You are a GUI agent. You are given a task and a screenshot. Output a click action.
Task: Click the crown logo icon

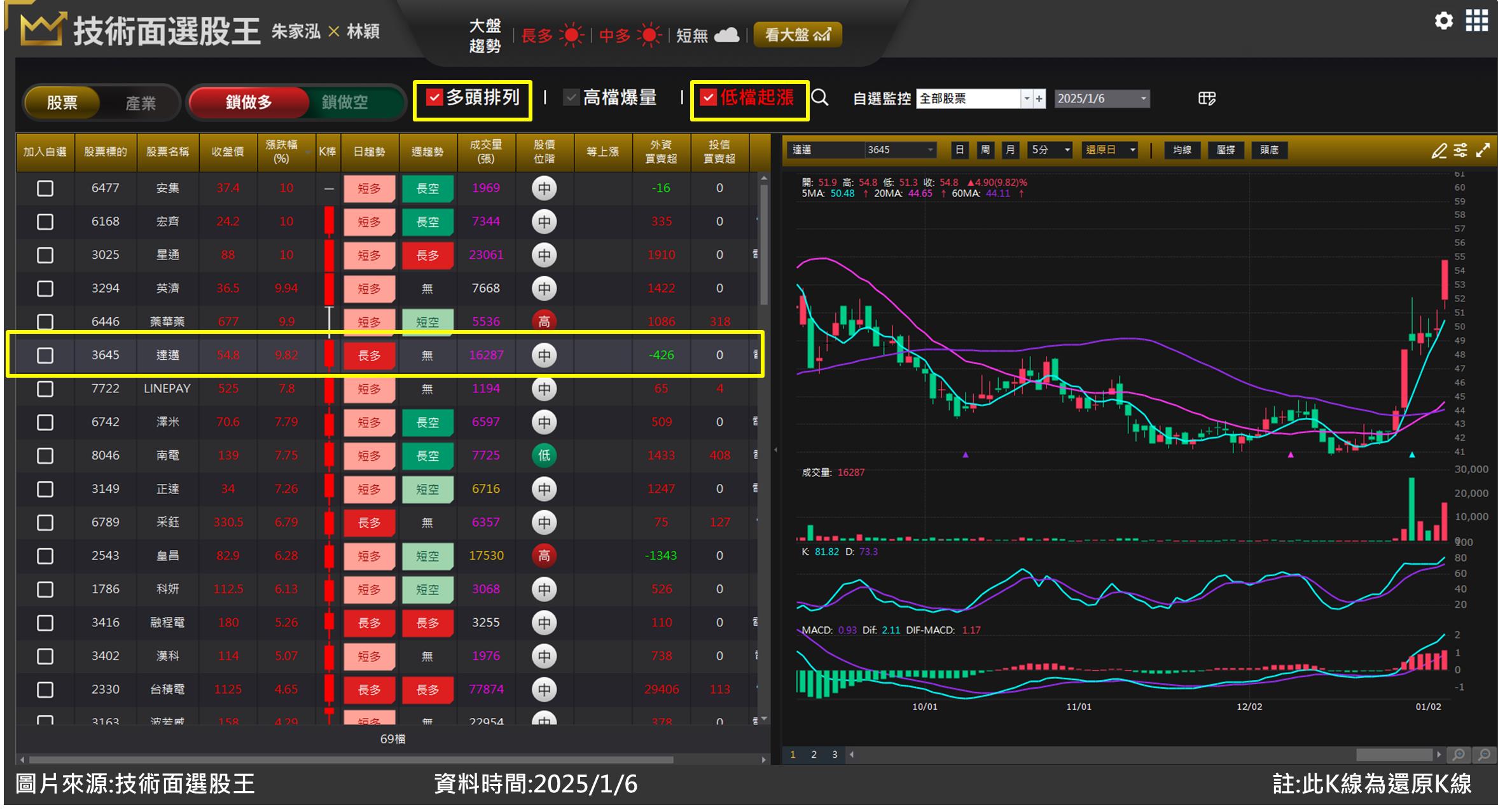[43, 29]
